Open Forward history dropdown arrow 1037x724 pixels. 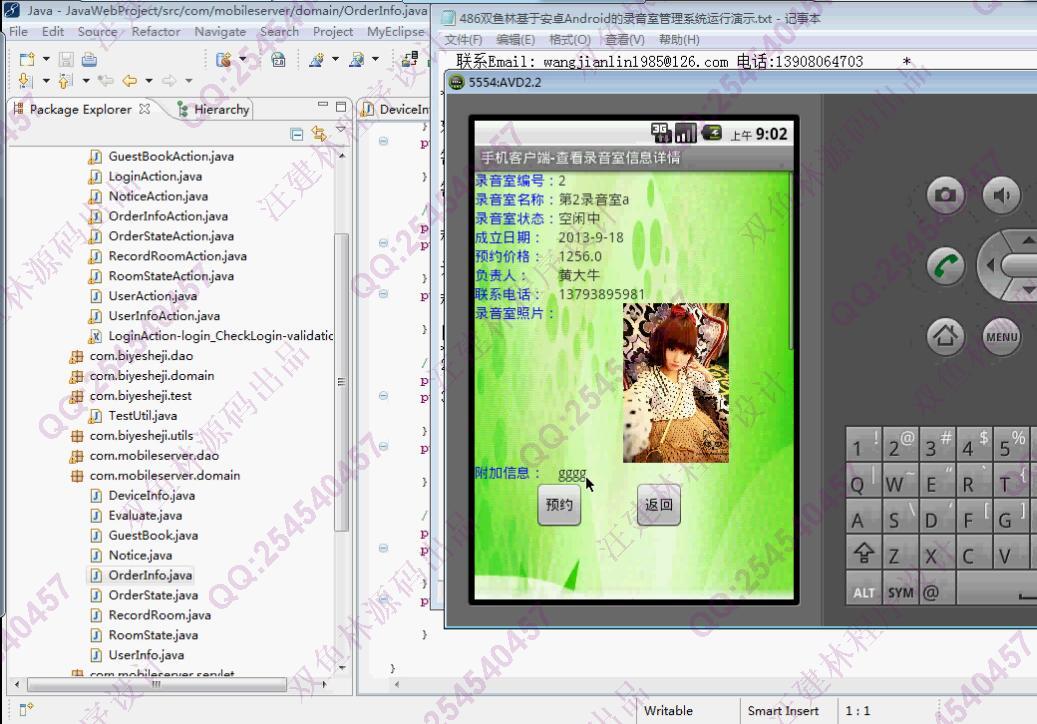coord(188,81)
